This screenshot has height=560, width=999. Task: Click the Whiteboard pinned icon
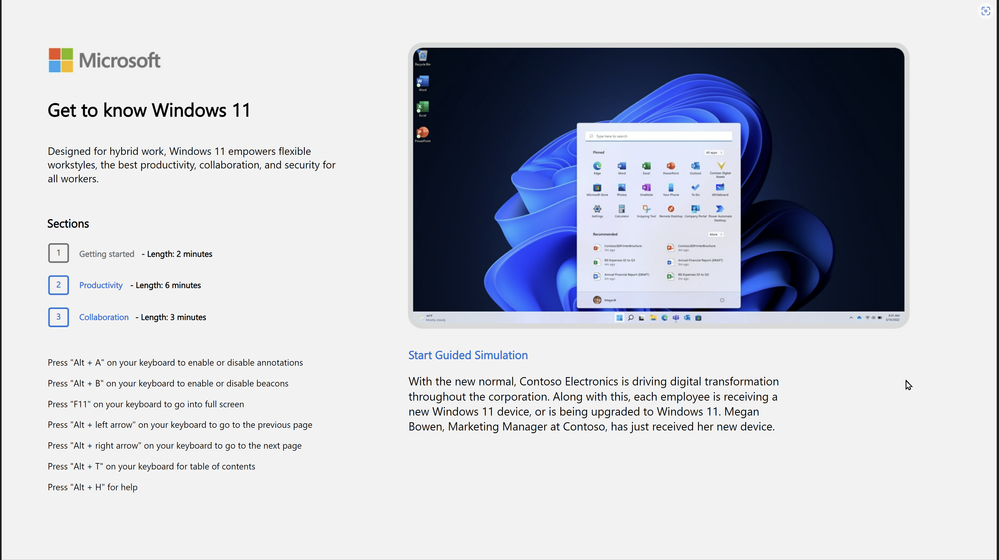pyautogui.click(x=720, y=188)
